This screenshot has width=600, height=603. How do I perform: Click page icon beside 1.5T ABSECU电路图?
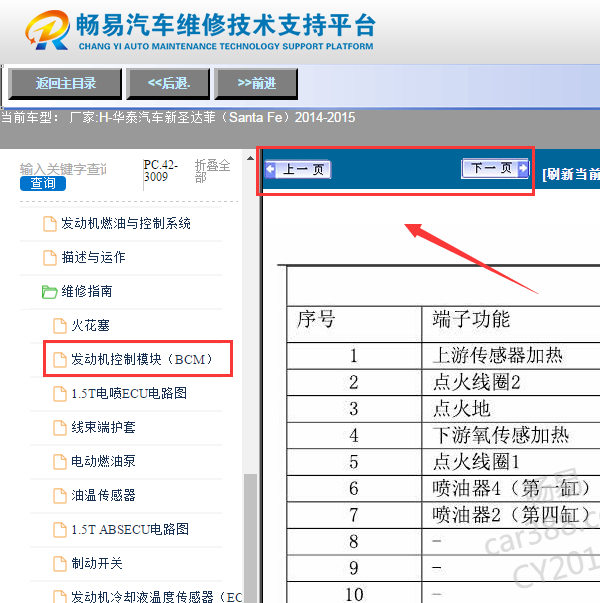click(x=60, y=530)
